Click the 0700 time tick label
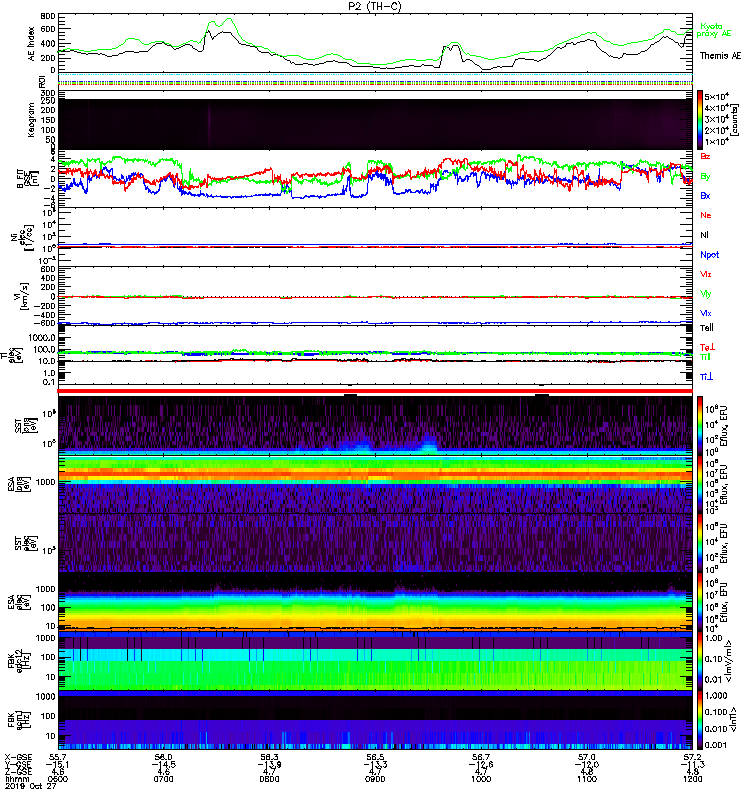The width and height of the screenshot is (750, 800). pyautogui.click(x=163, y=779)
